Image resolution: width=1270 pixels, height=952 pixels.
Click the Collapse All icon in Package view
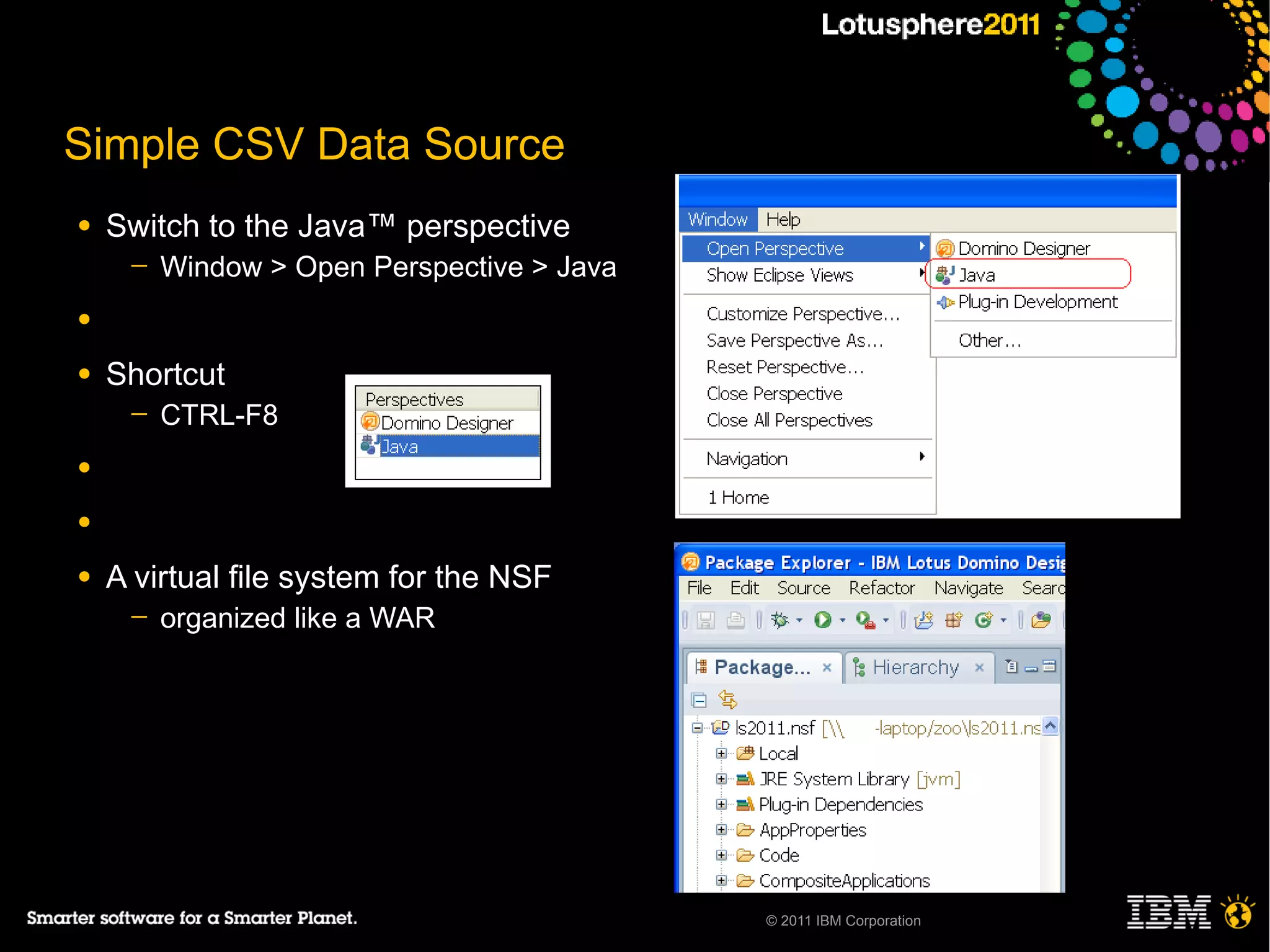699,700
